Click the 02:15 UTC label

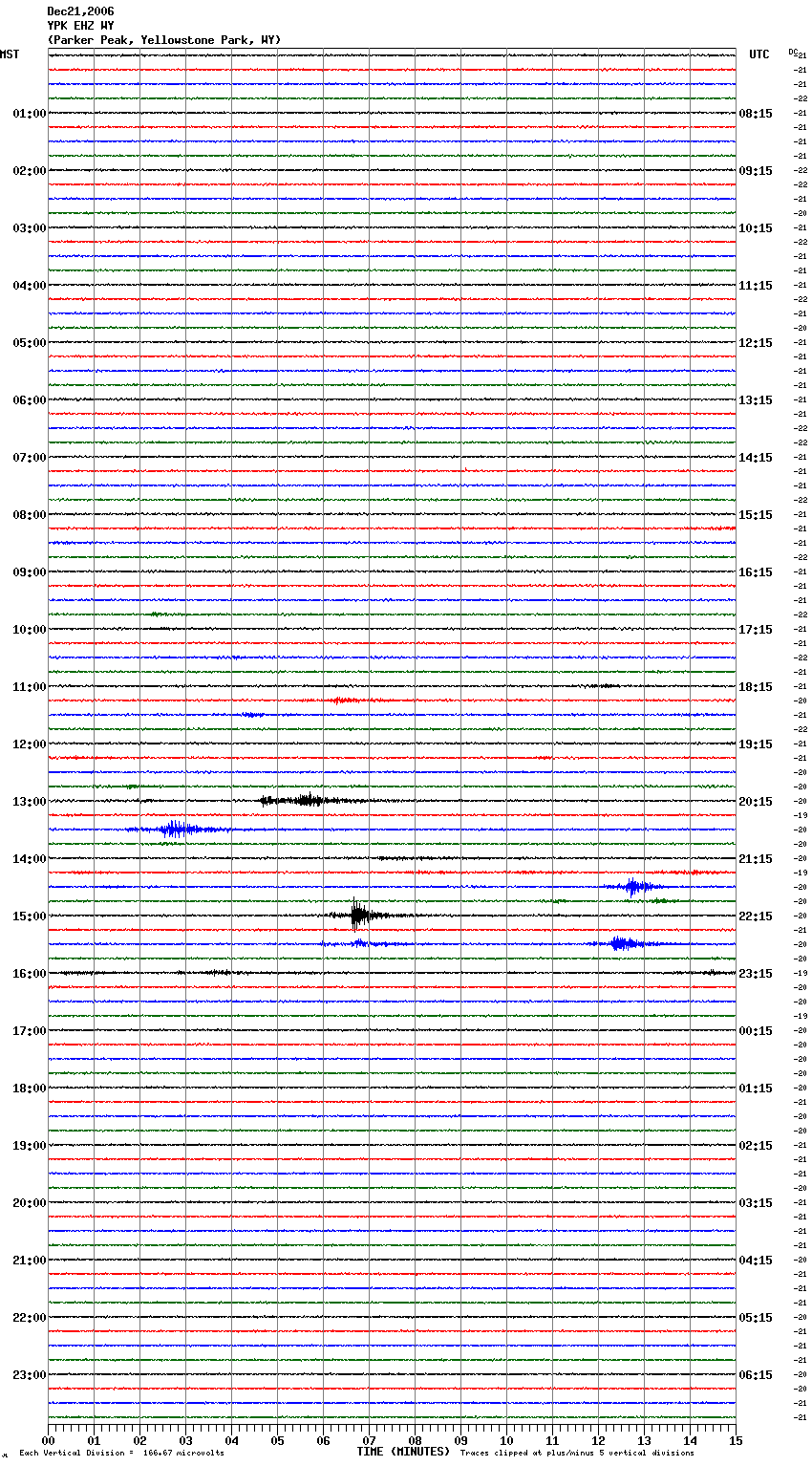(x=756, y=1146)
